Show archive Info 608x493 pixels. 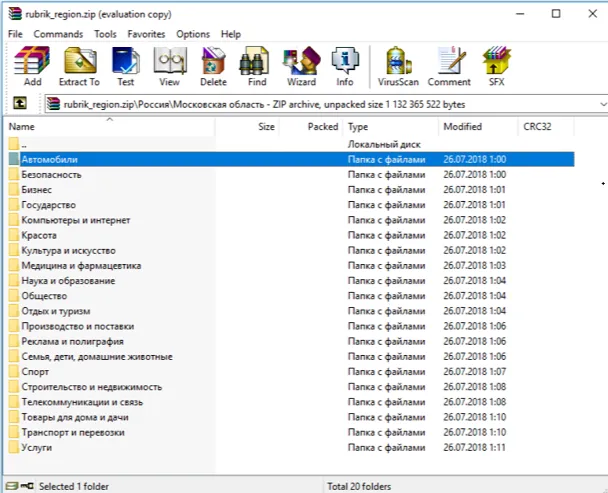click(345, 66)
